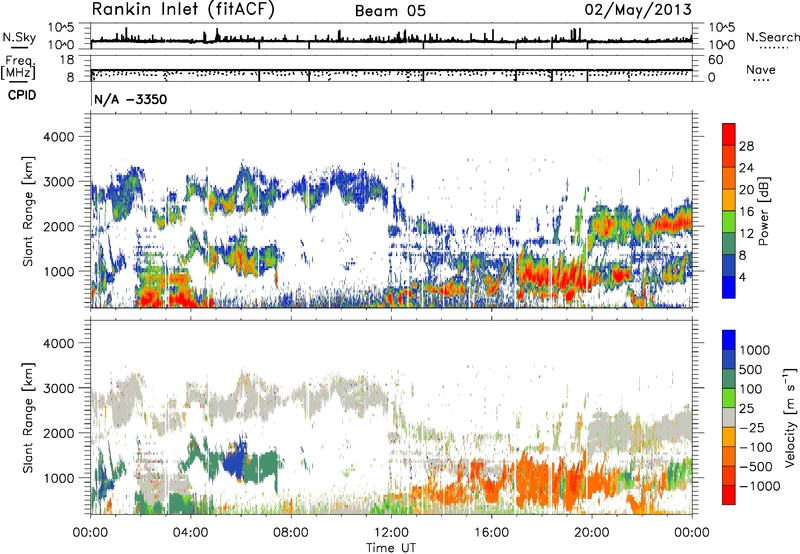
Task: Click the 'Velocity [m s-1]' color bar title
Action: pyautogui.click(x=790, y=416)
